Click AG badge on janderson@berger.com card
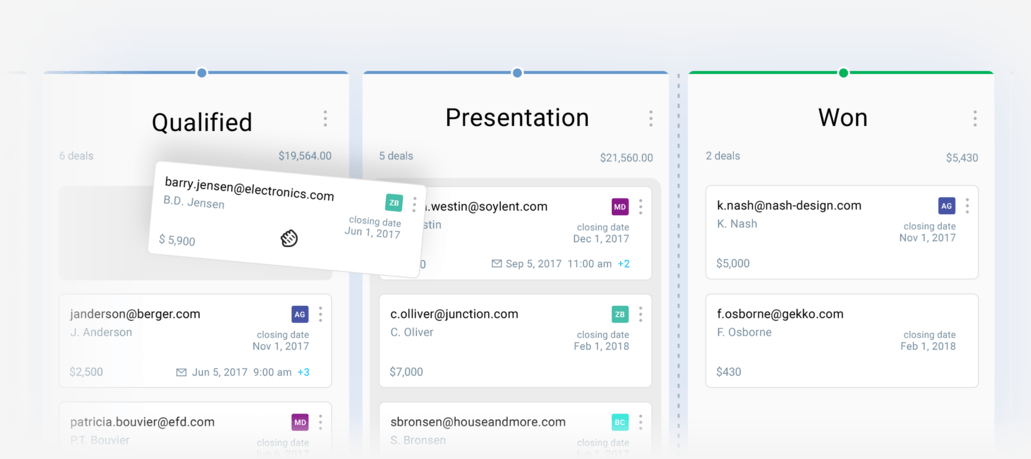This screenshot has width=1031, height=459. click(x=300, y=314)
